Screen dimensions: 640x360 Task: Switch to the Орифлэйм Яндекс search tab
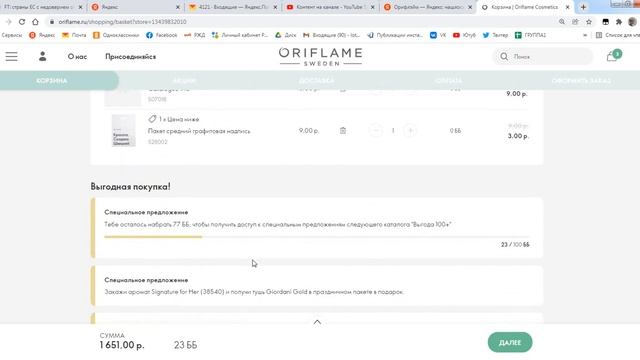pyautogui.click(x=428, y=7)
